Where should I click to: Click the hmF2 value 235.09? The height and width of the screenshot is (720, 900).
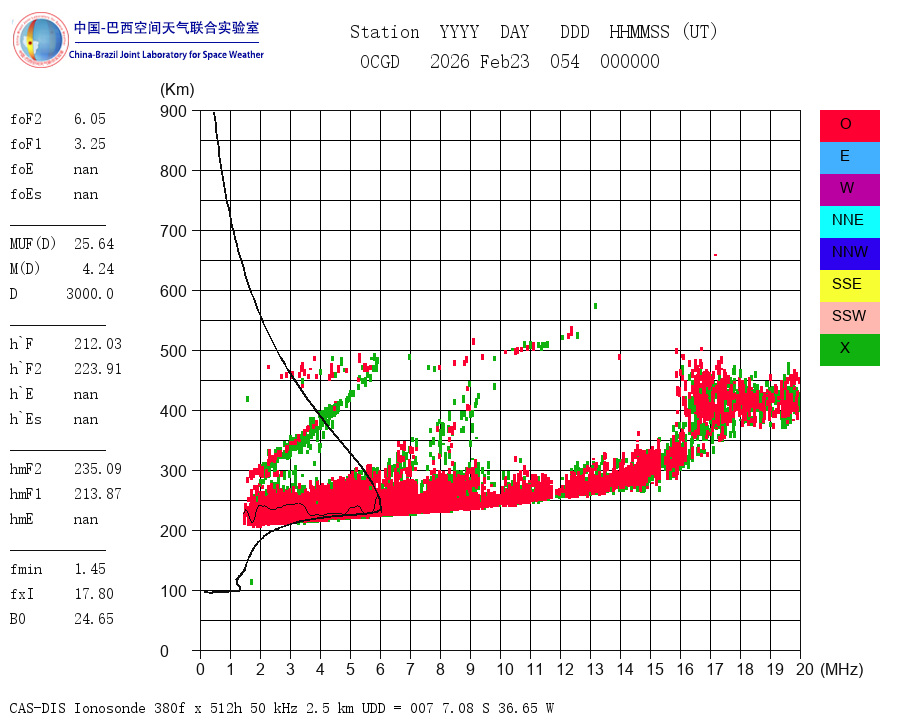pos(98,469)
